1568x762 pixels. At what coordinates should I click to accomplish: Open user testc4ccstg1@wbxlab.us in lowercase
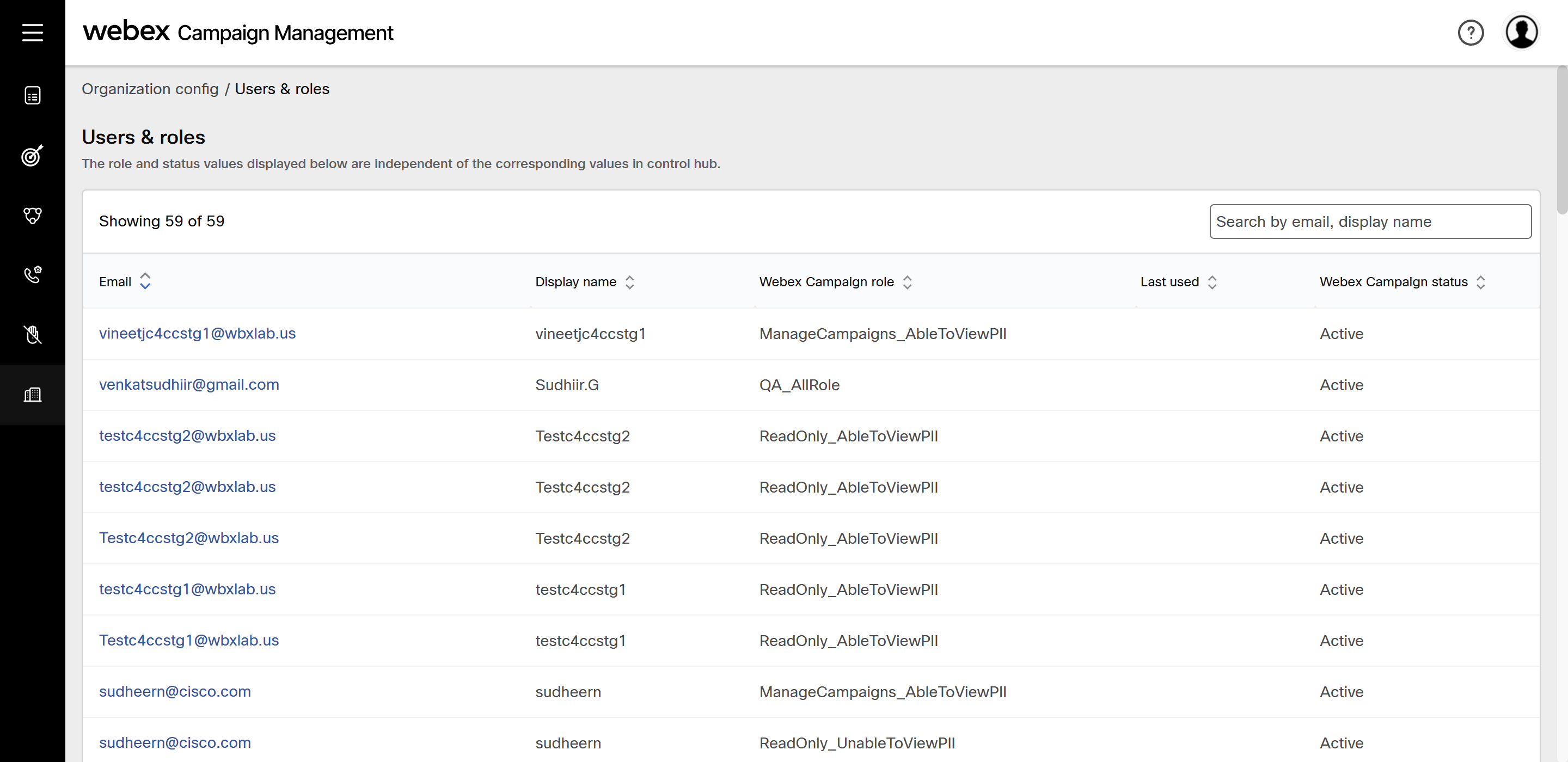point(187,589)
